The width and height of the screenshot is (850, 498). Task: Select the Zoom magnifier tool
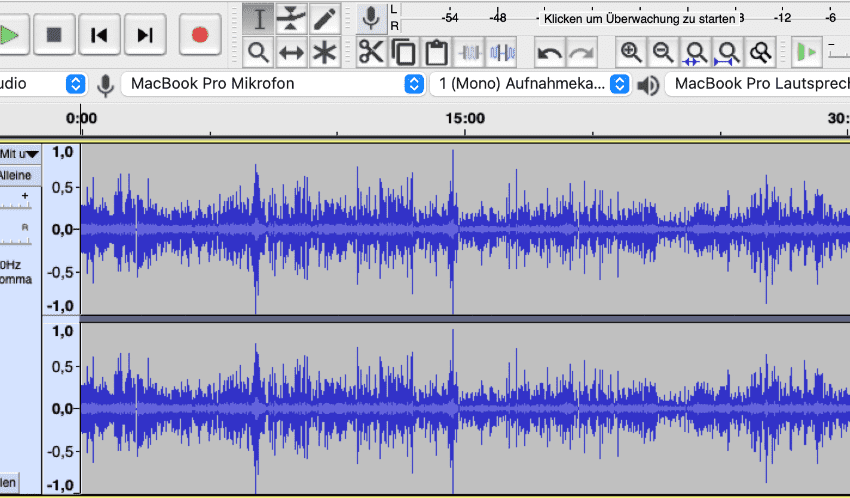tap(259, 53)
